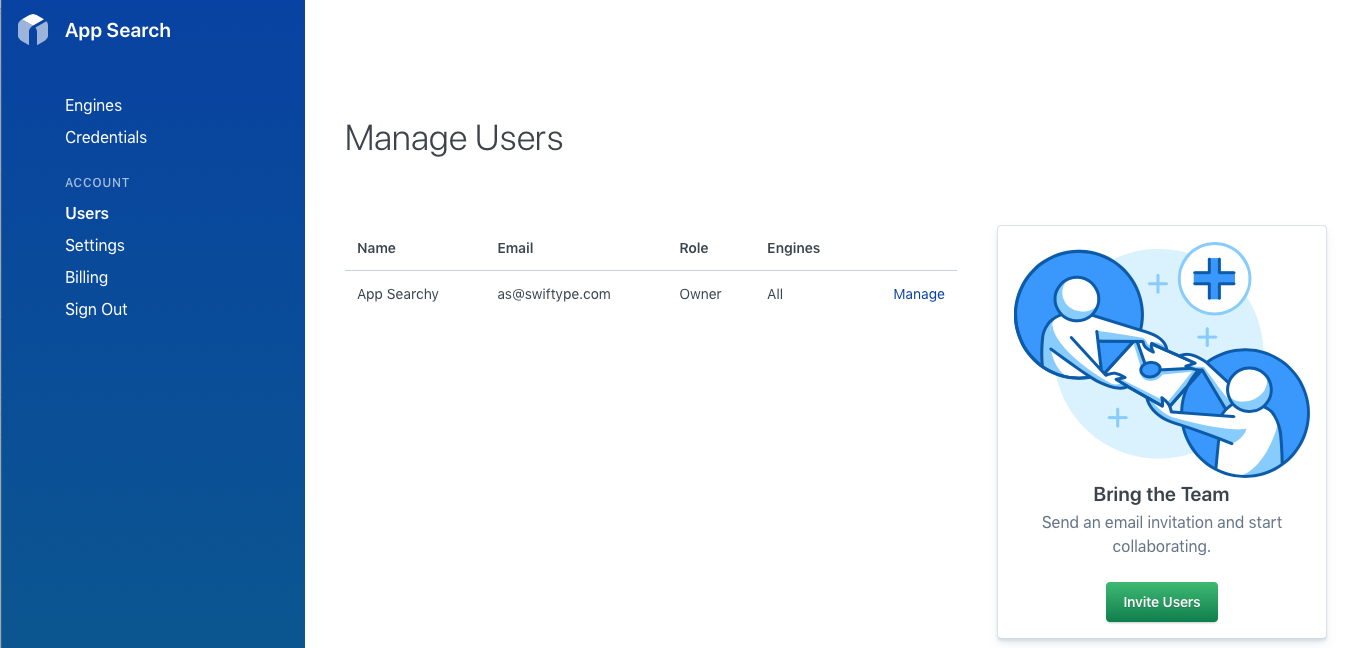
Task: Open the Settings page
Action: pos(94,245)
